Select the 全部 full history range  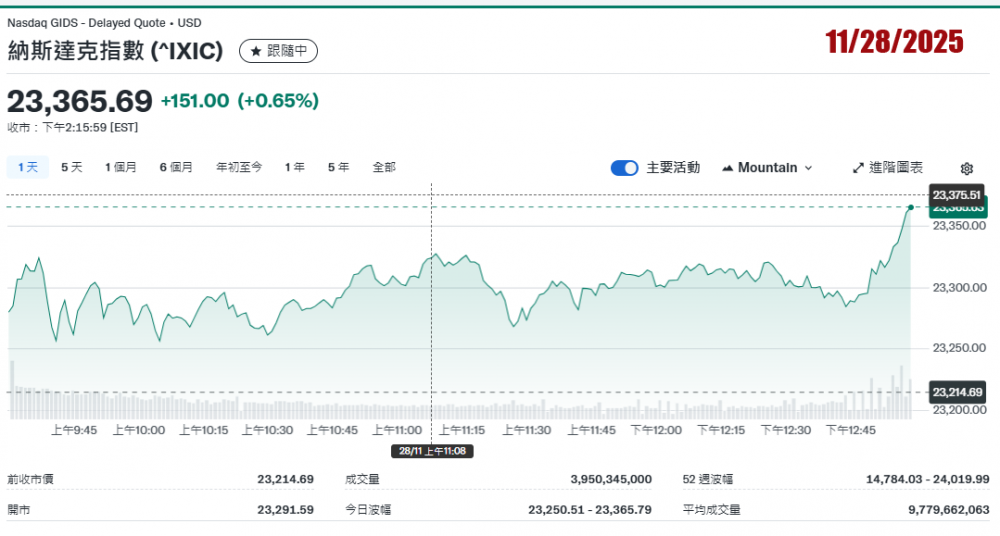coord(384,168)
